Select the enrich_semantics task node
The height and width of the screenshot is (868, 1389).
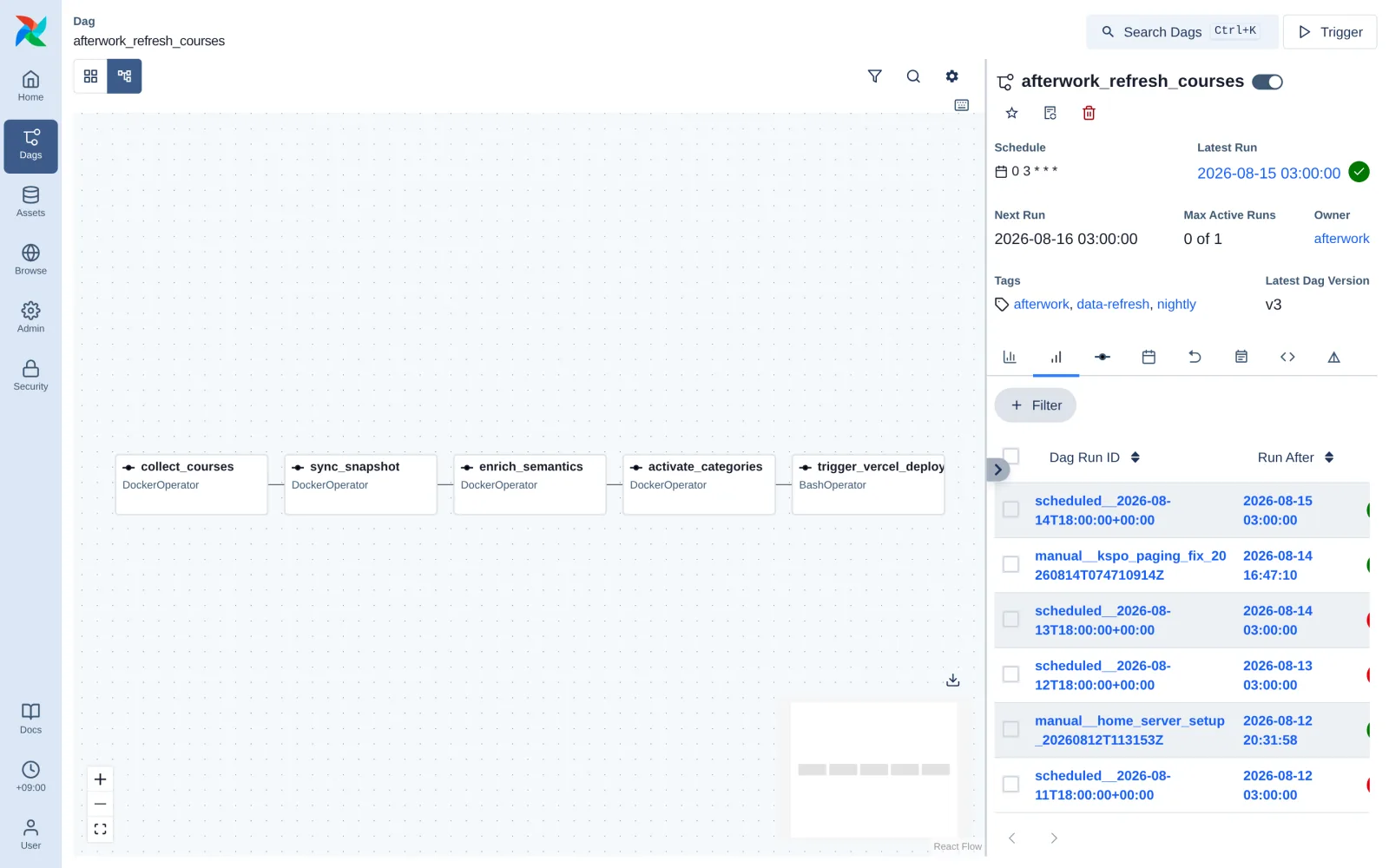[x=530, y=484]
